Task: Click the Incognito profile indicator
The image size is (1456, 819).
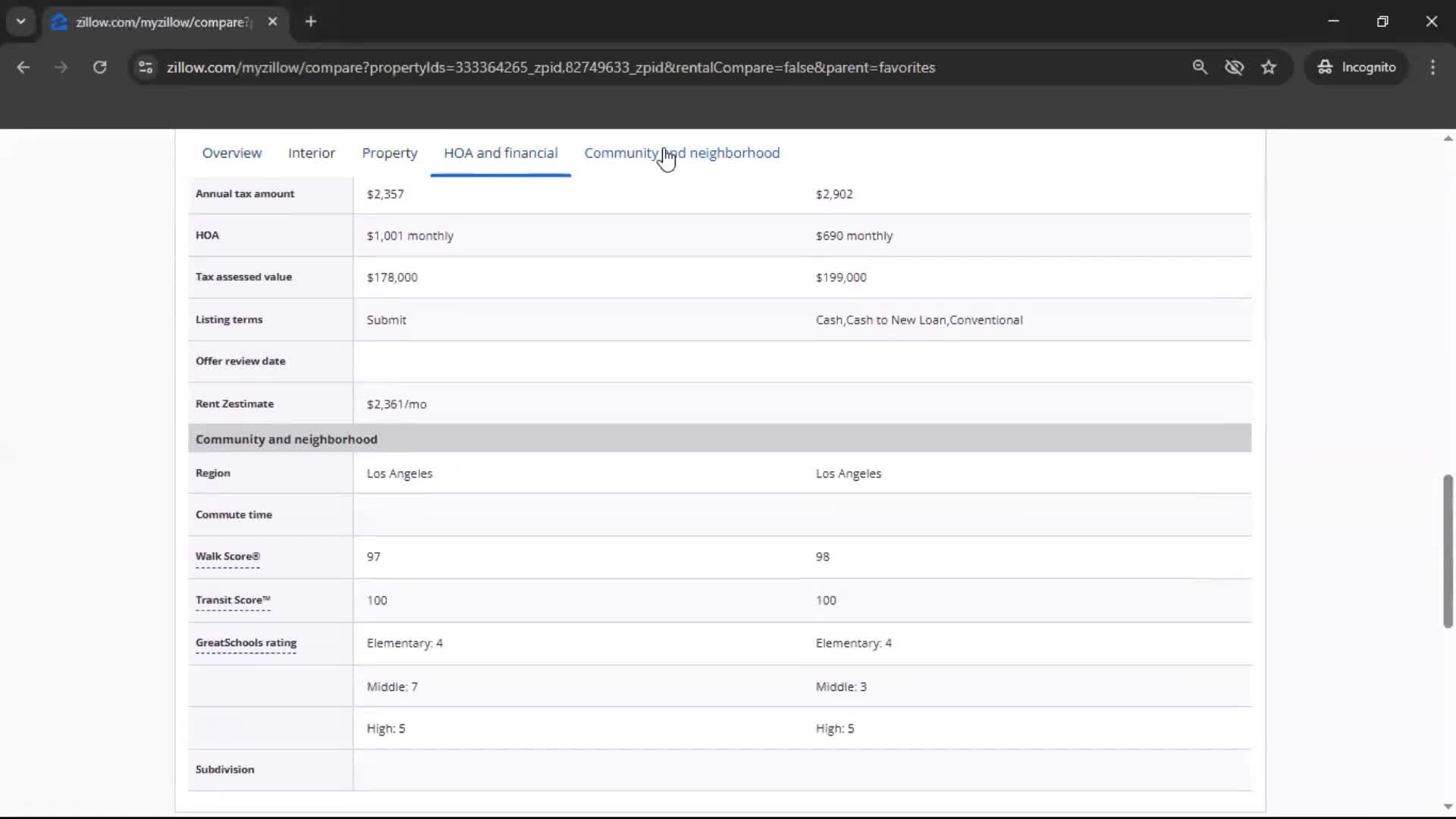Action: 1357,67
